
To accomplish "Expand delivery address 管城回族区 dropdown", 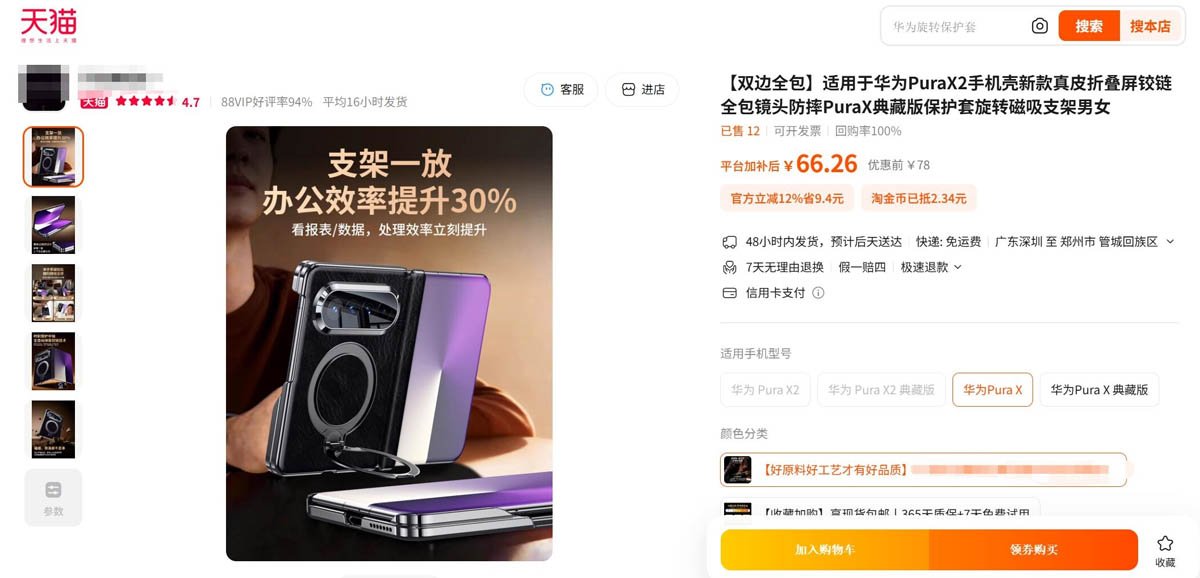I will (1171, 242).
